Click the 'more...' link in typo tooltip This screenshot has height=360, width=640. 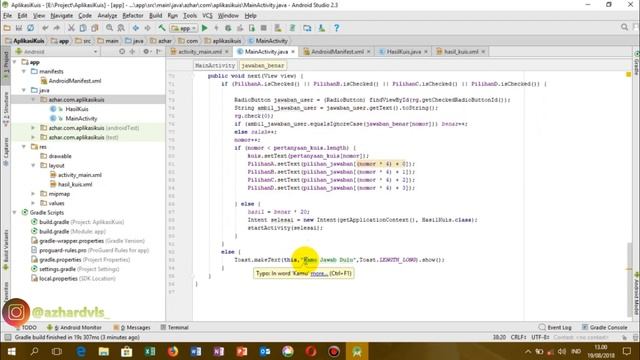[x=319, y=273]
